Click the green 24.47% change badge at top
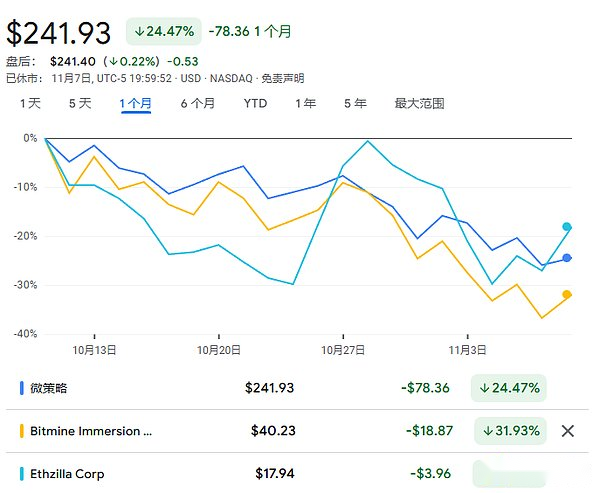600x493 pixels. tap(163, 31)
